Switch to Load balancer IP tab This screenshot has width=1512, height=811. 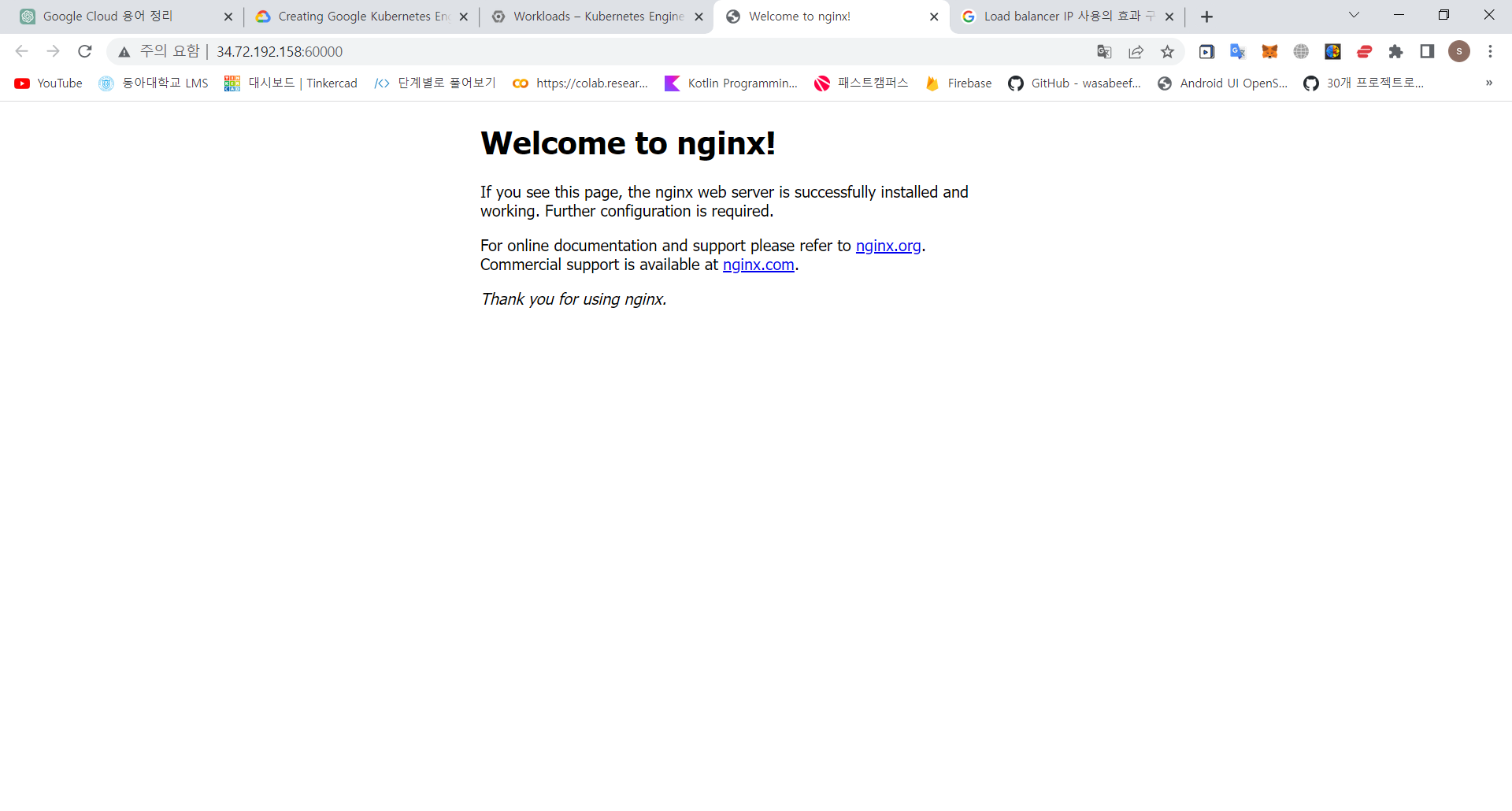(x=1069, y=17)
